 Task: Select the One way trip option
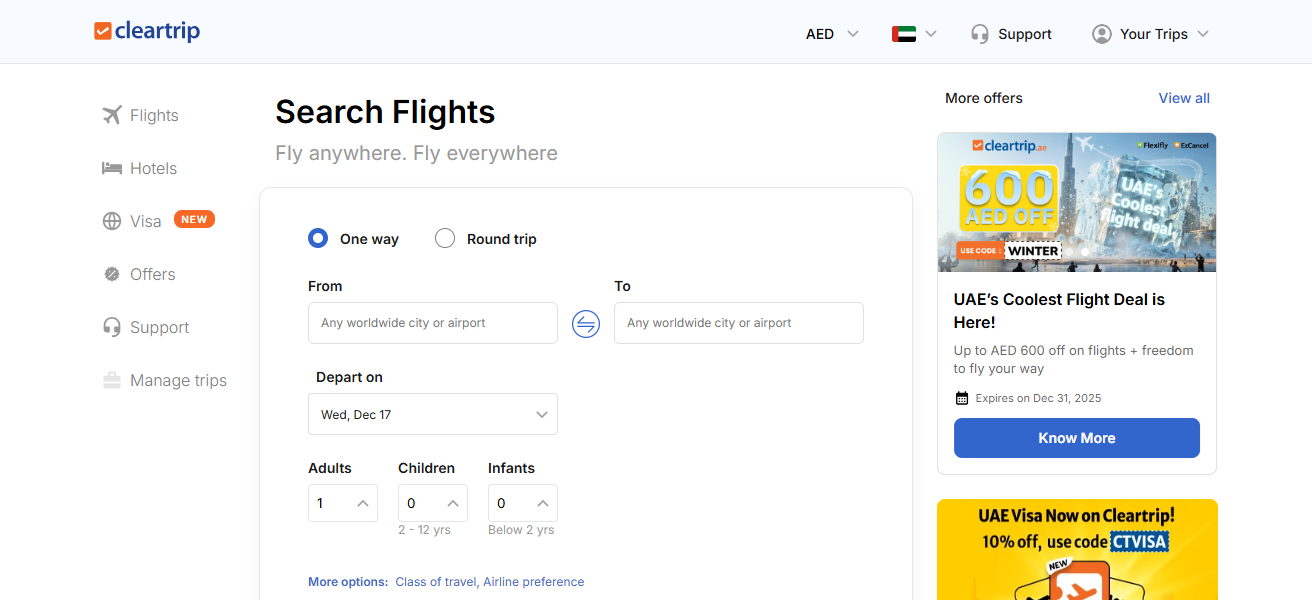(317, 238)
